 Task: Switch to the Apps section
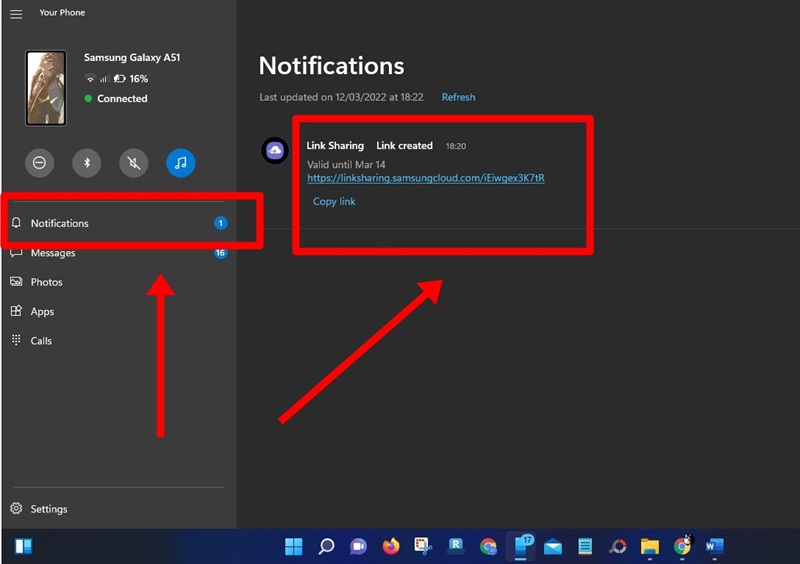(x=42, y=312)
